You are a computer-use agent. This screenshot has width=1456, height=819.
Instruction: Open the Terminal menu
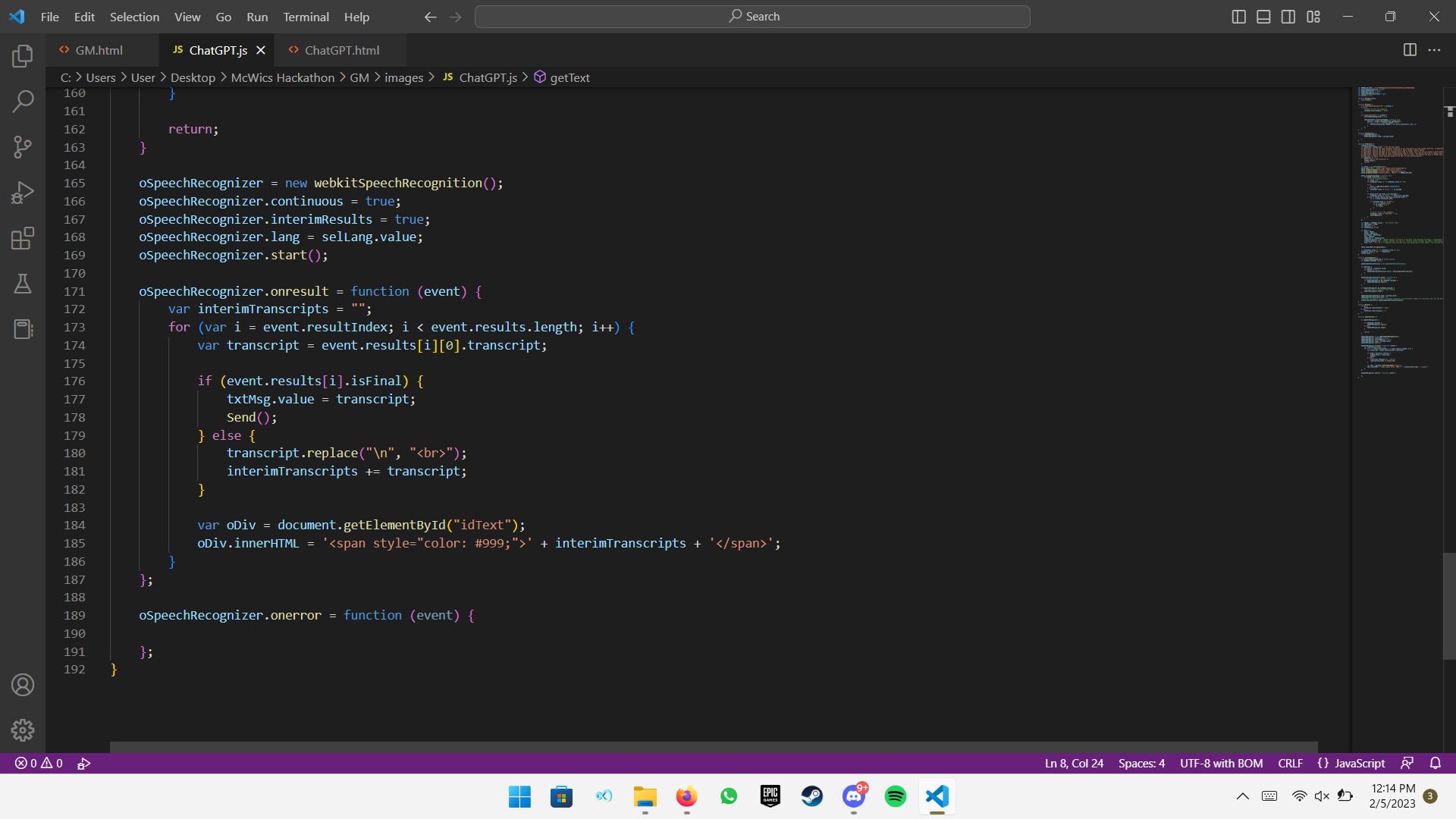(306, 17)
